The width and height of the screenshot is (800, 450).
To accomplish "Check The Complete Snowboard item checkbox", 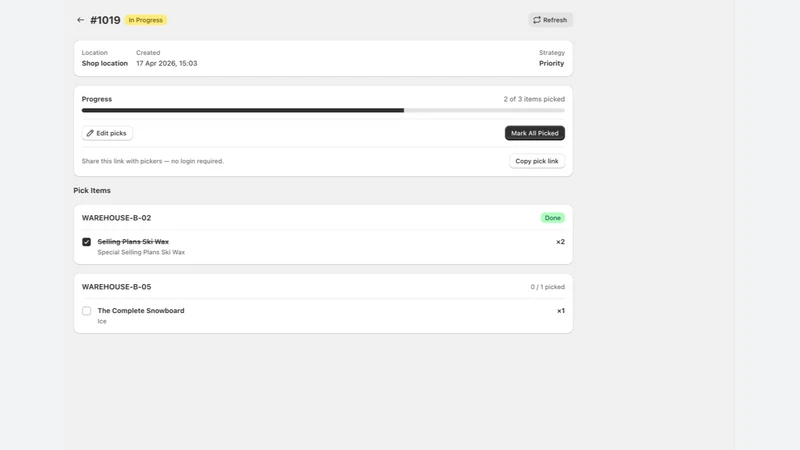I will pos(87,311).
